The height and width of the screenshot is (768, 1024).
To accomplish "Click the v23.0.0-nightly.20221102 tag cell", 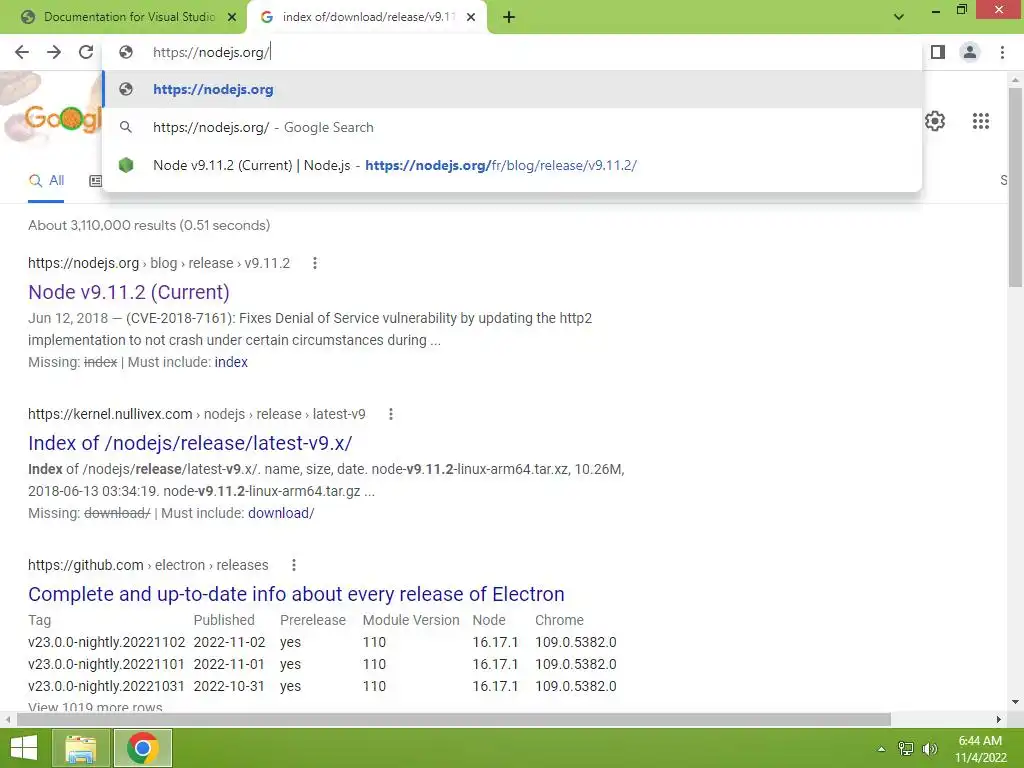I will 106,642.
